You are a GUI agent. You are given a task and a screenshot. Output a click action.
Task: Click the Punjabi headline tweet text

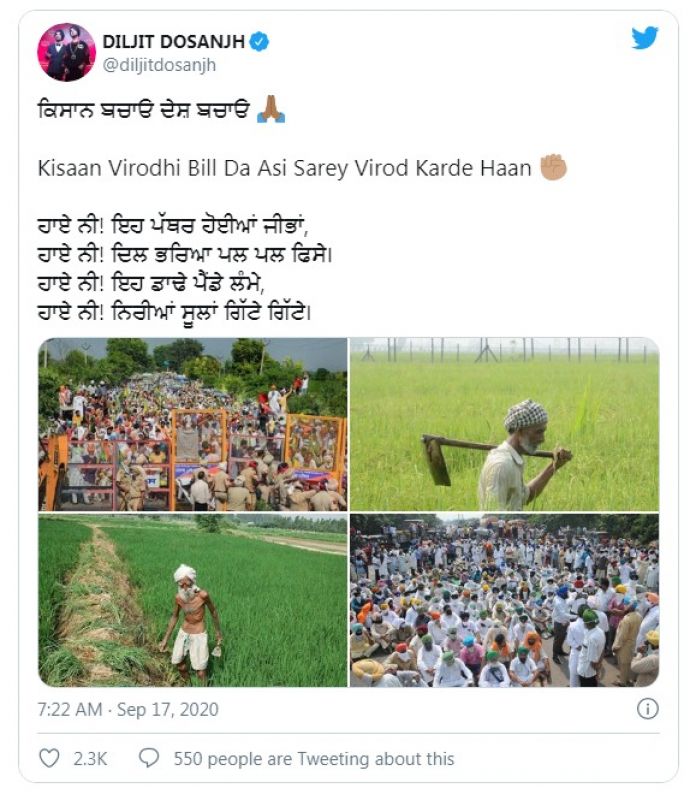pos(143,110)
